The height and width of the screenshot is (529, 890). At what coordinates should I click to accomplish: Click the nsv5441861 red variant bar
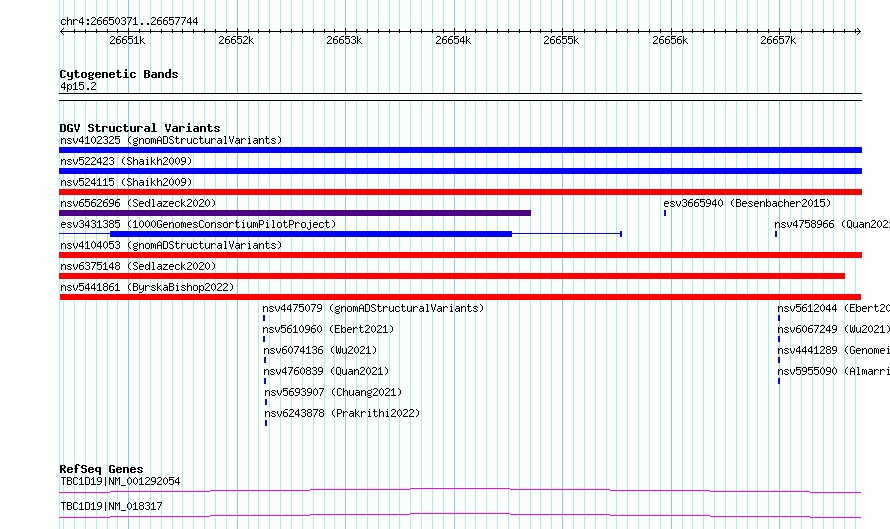tap(460, 297)
